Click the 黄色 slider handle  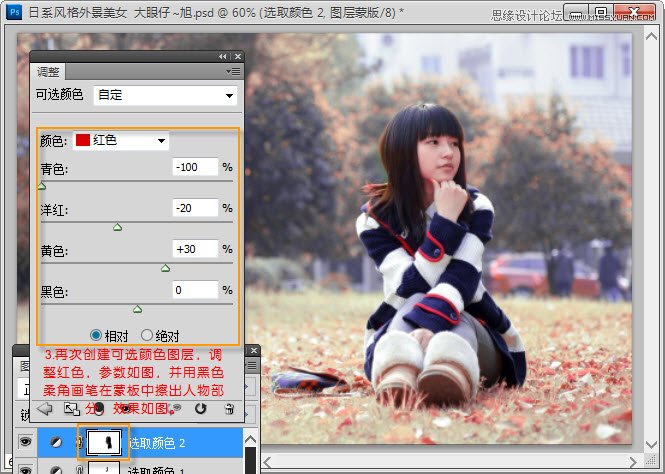[165, 268]
